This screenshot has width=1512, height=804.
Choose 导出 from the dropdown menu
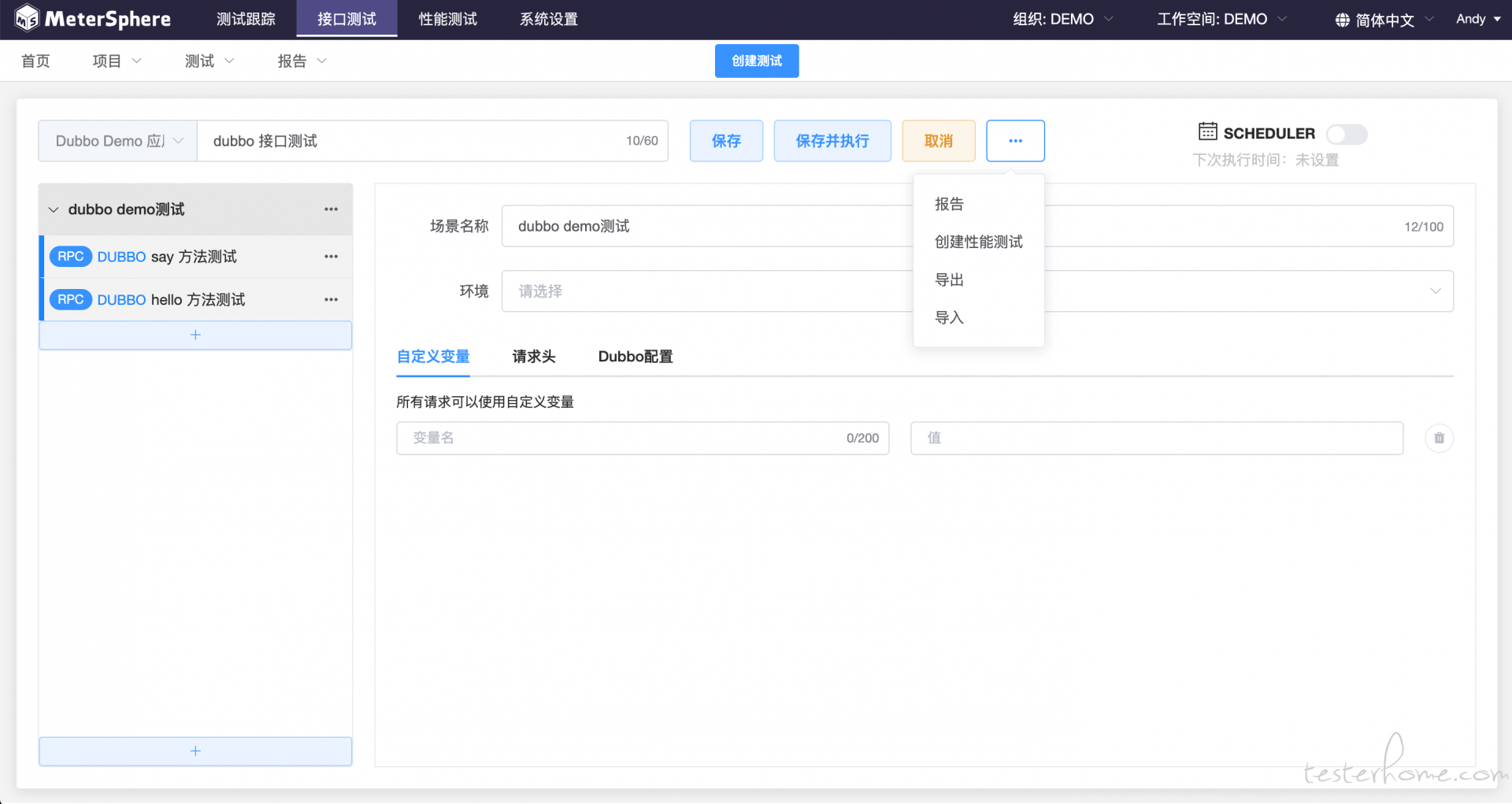[x=979, y=280]
